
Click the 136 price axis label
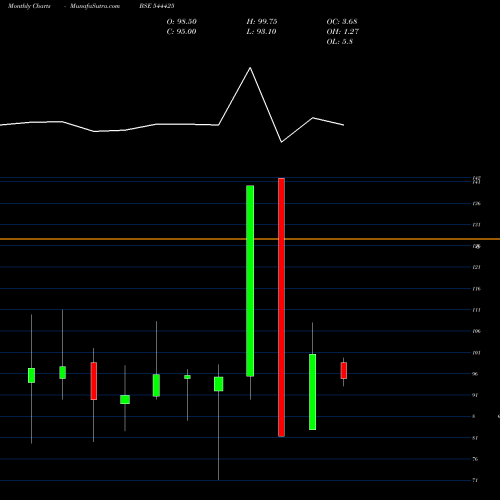click(x=477, y=204)
